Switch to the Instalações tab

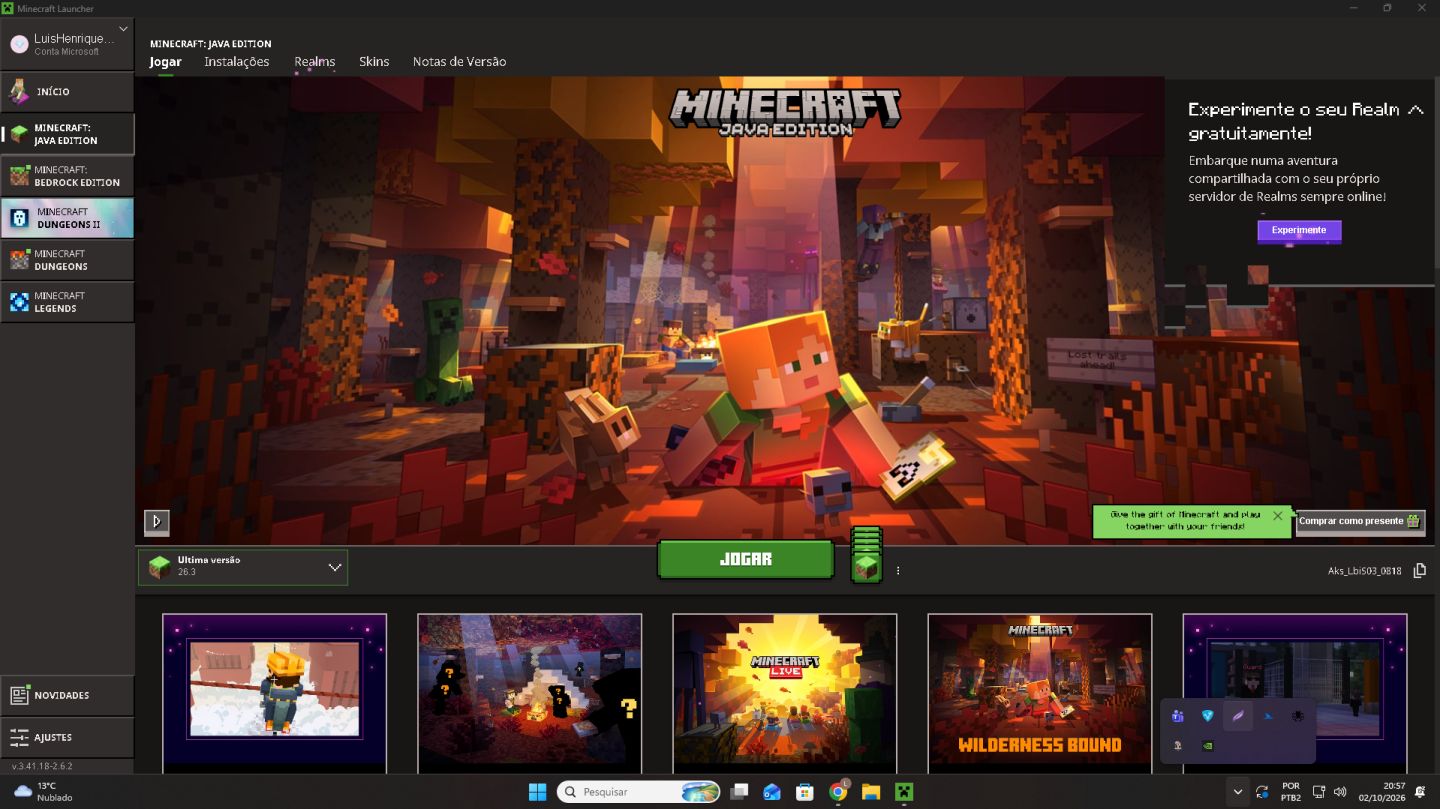(237, 62)
